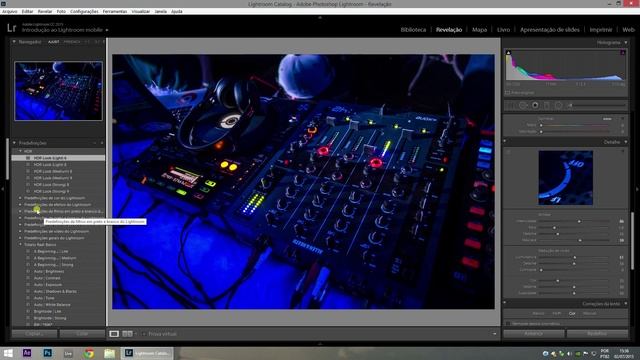Switch to the Biblioteca module

point(413,30)
